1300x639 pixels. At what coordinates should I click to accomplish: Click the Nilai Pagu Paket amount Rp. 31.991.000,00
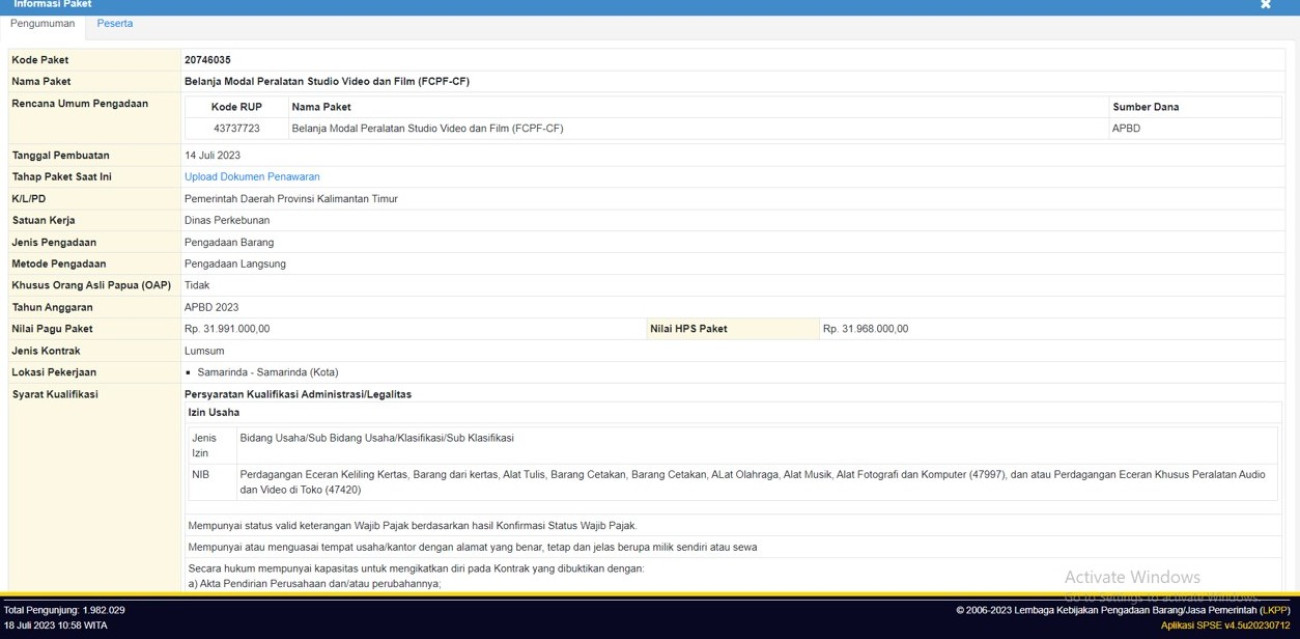pyautogui.click(x=227, y=329)
